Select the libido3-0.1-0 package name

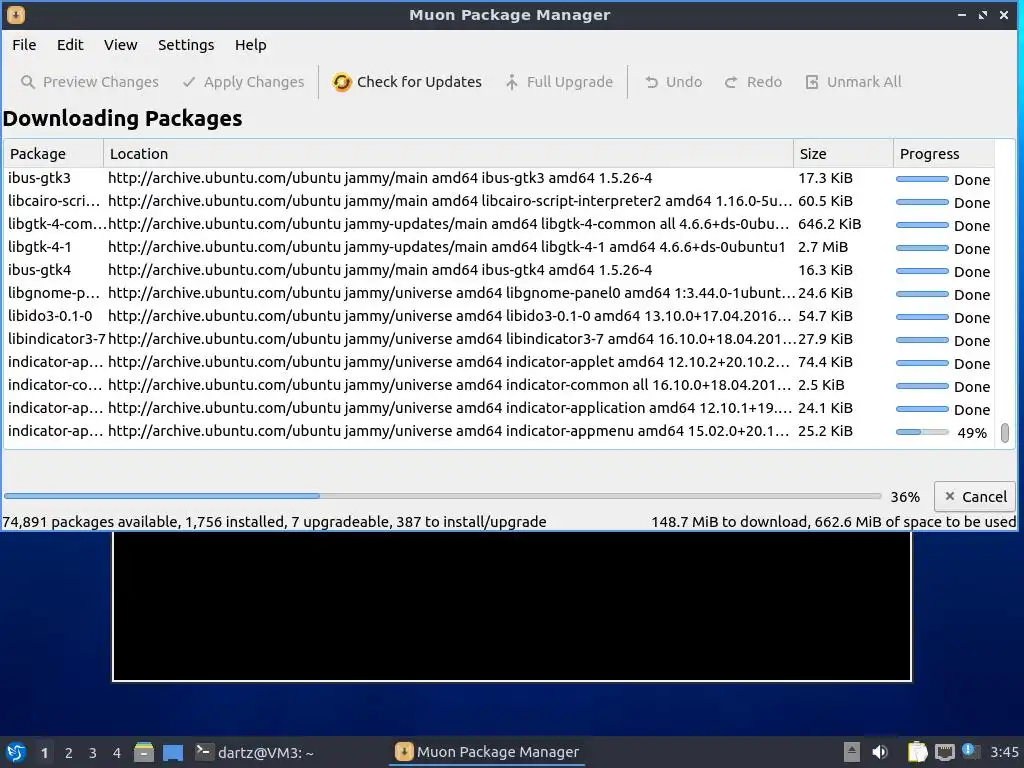coord(50,316)
